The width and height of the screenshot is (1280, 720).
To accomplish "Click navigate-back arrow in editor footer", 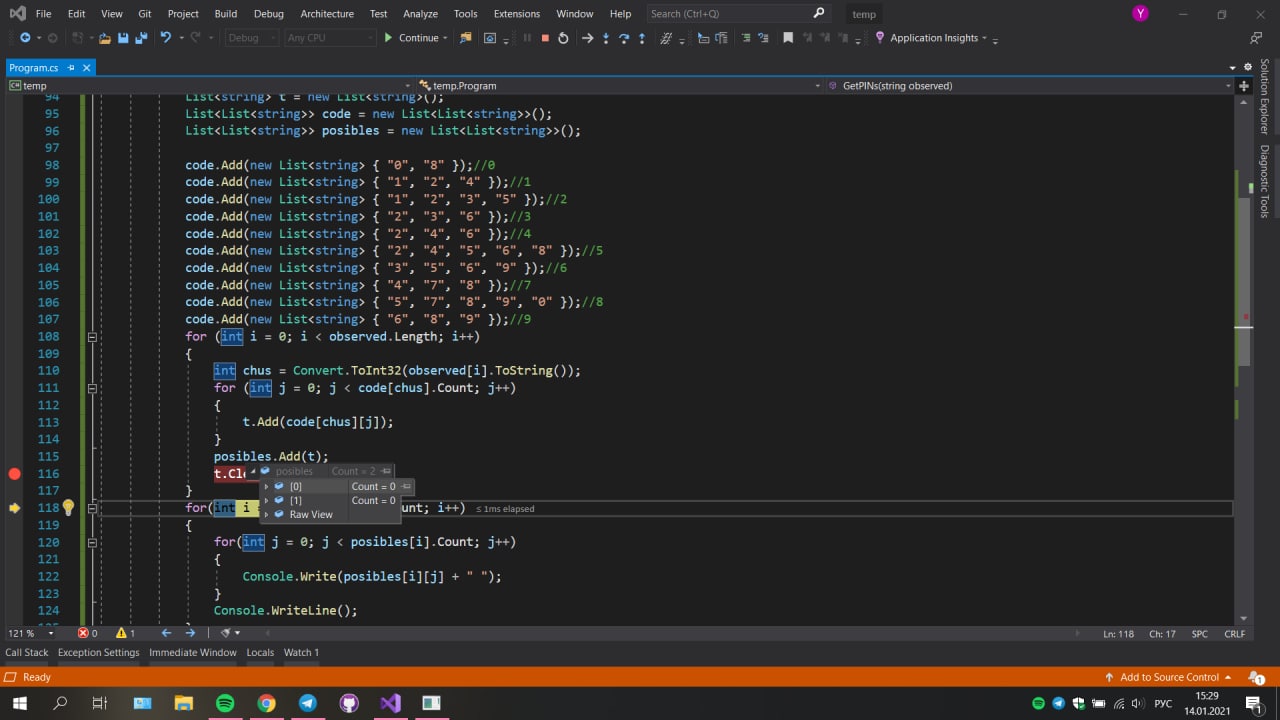I will pos(165,633).
